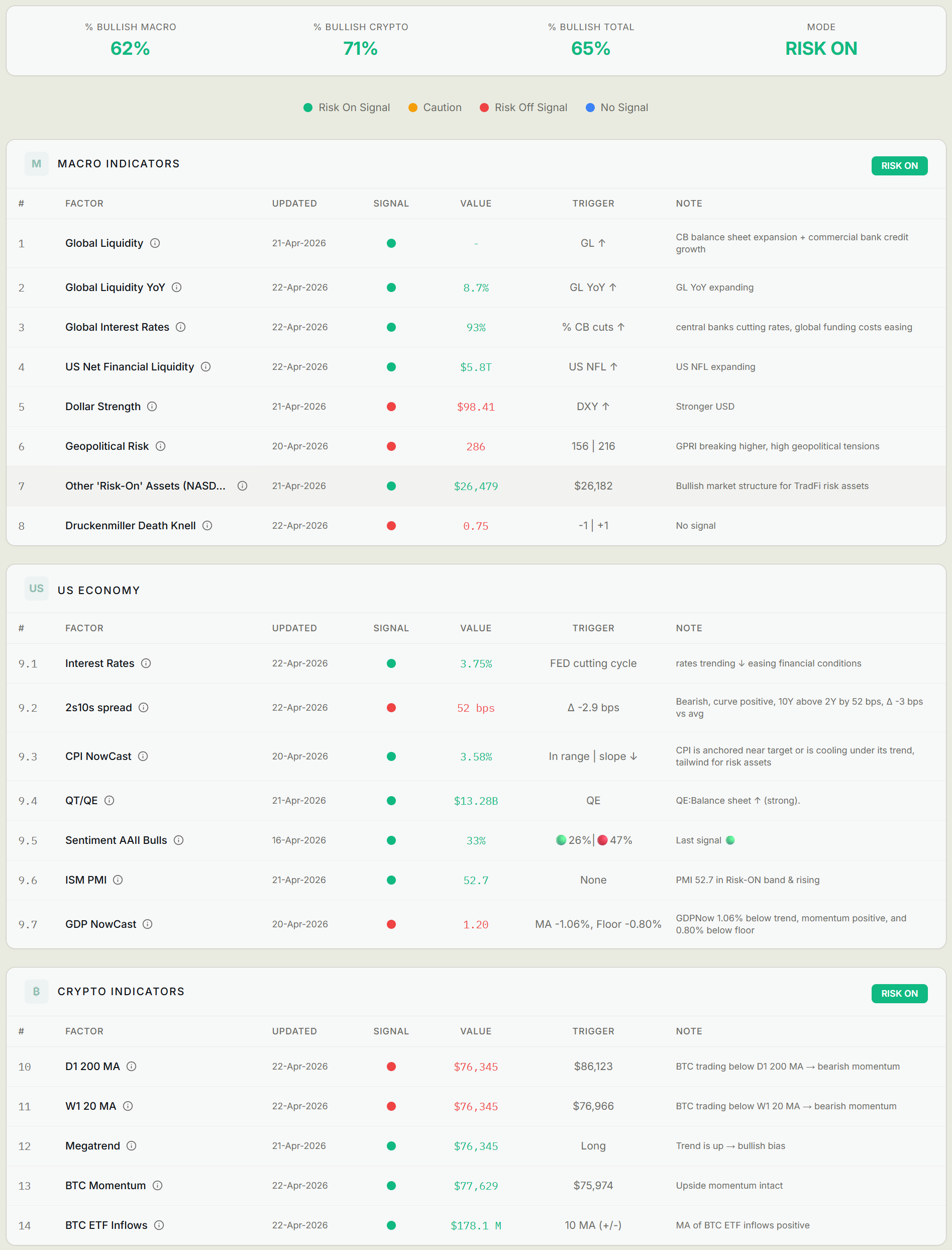This screenshot has height=1250, width=952.
Task: Click the D1 200 MA info icon
Action: (132, 1067)
